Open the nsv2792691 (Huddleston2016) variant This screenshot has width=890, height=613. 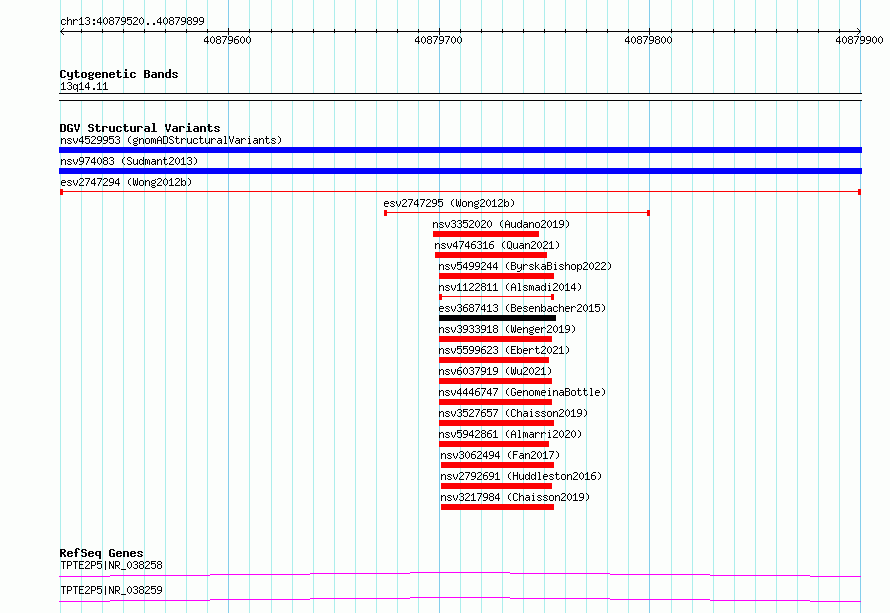click(x=521, y=476)
